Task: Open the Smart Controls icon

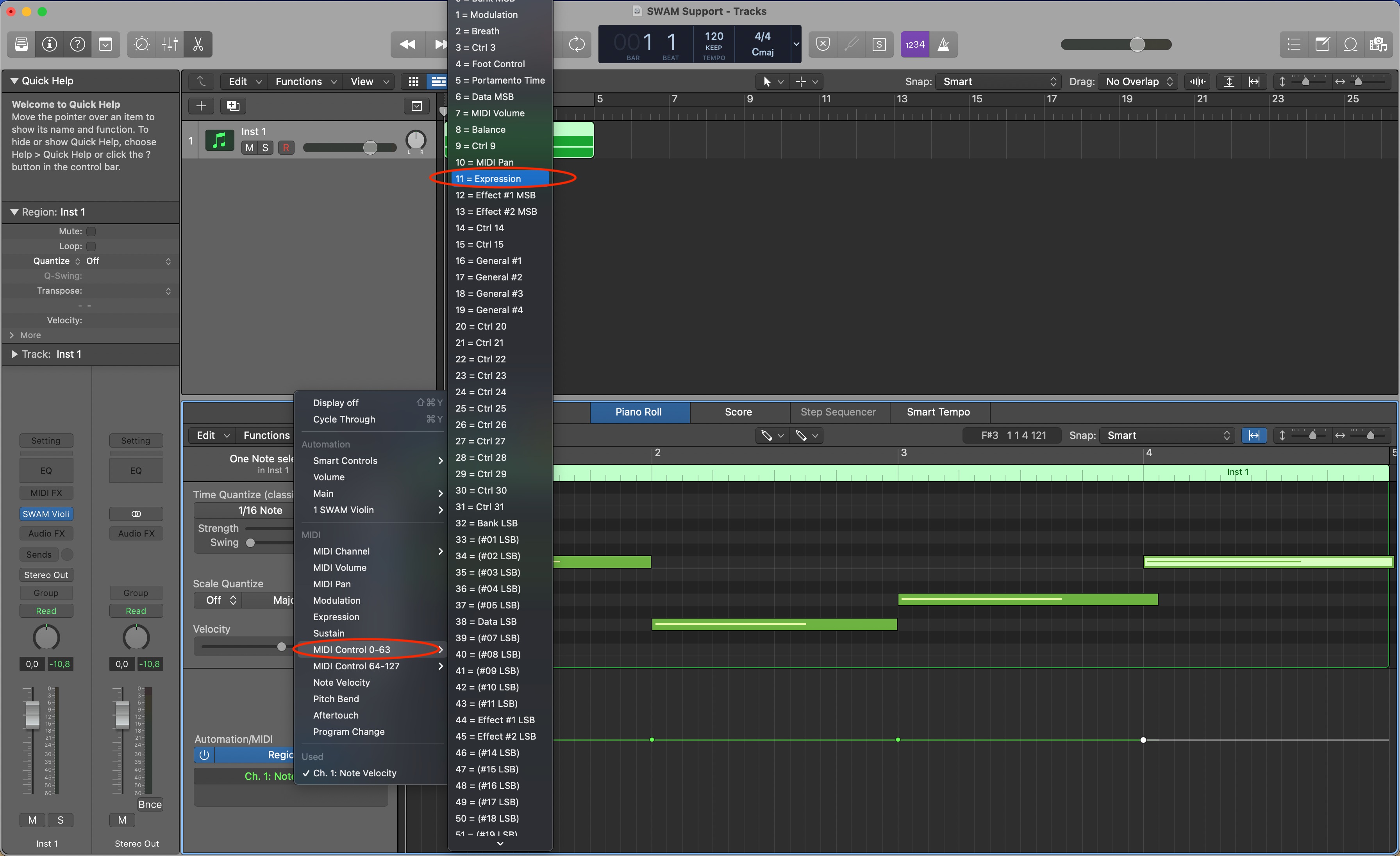Action: [x=141, y=44]
